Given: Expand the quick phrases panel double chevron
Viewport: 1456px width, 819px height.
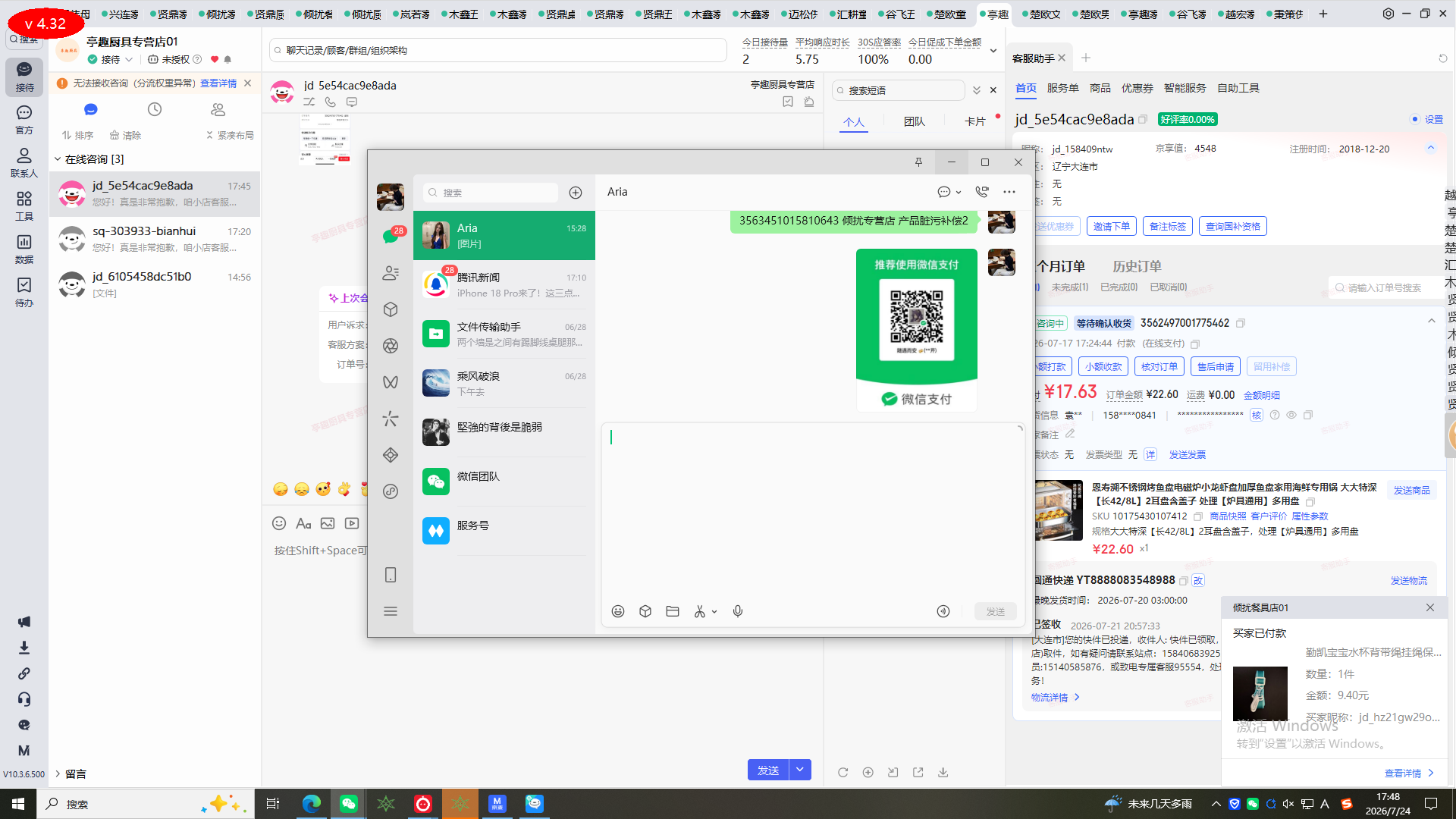Looking at the screenshot, I should pos(977,90).
